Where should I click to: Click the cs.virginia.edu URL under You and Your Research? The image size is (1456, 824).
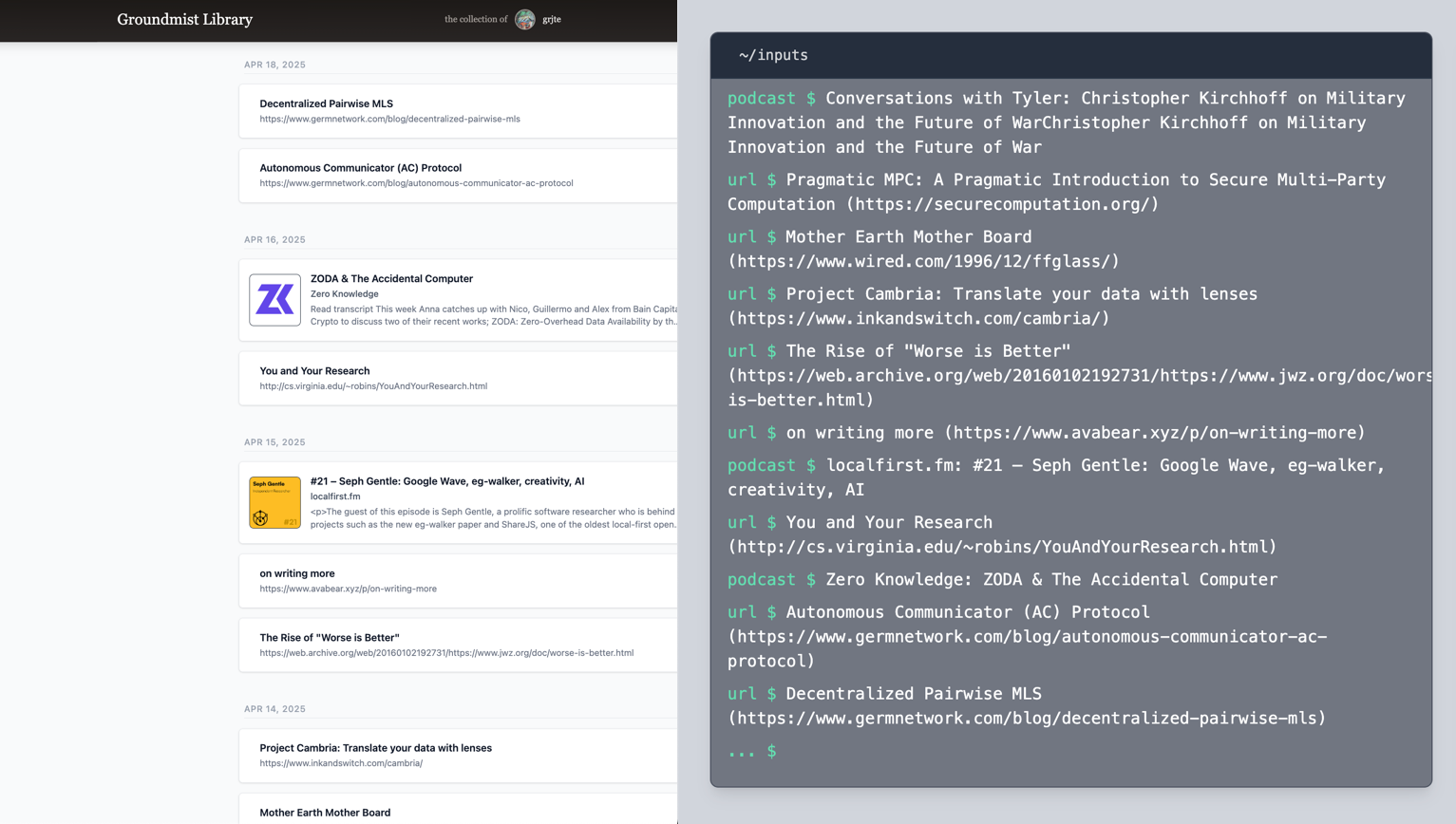pyautogui.click(x=373, y=386)
